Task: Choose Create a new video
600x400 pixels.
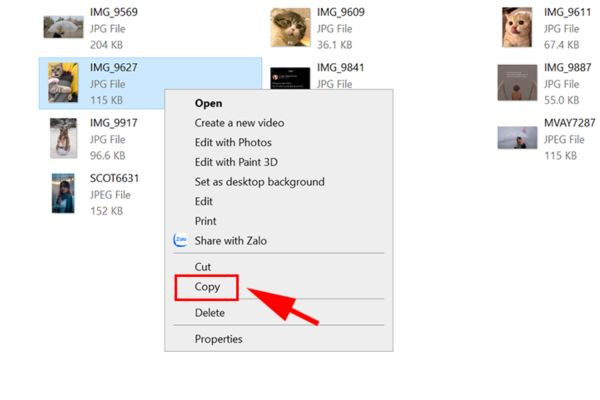Action: 239,123
